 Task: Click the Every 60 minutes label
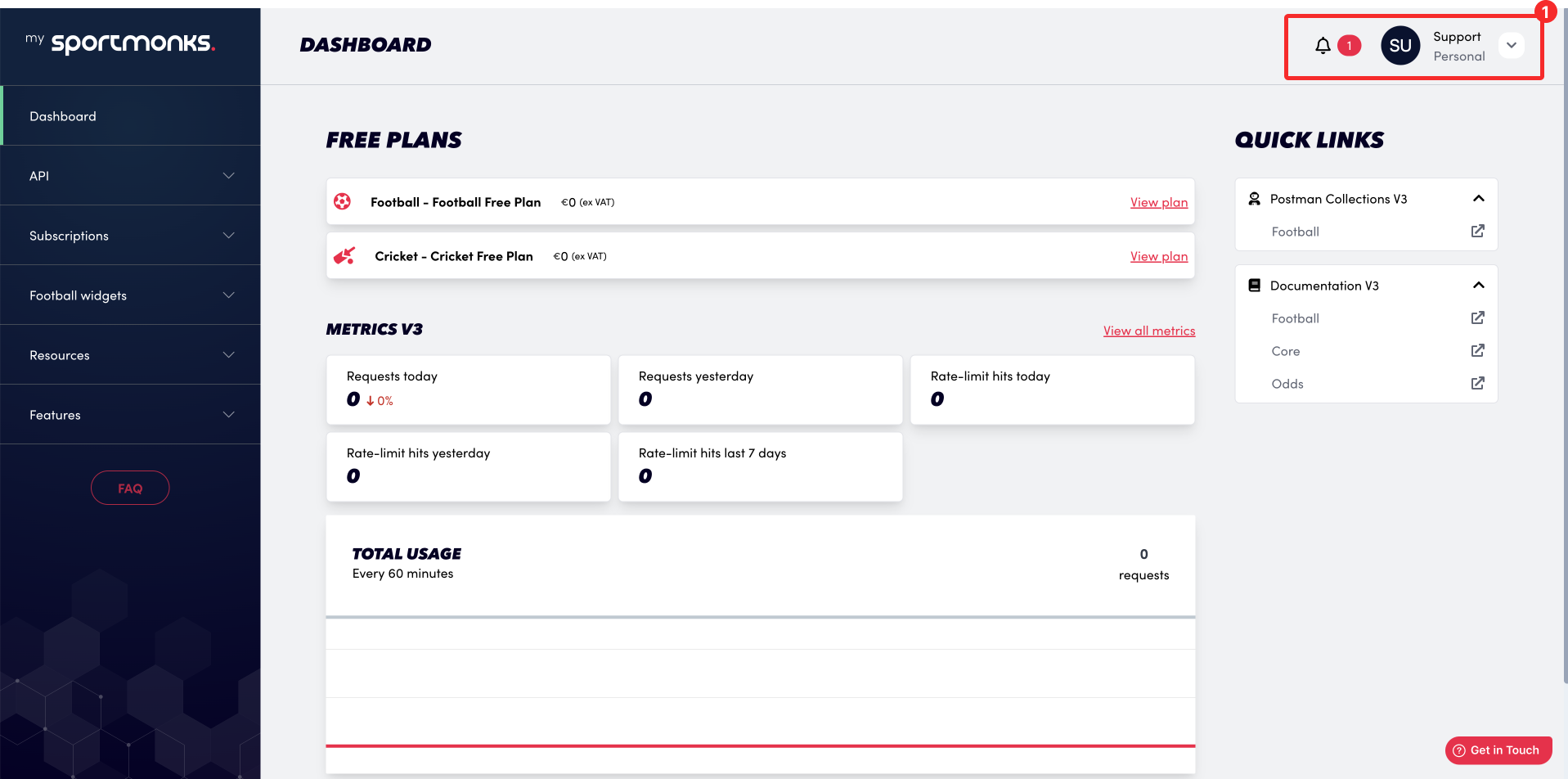(x=402, y=574)
